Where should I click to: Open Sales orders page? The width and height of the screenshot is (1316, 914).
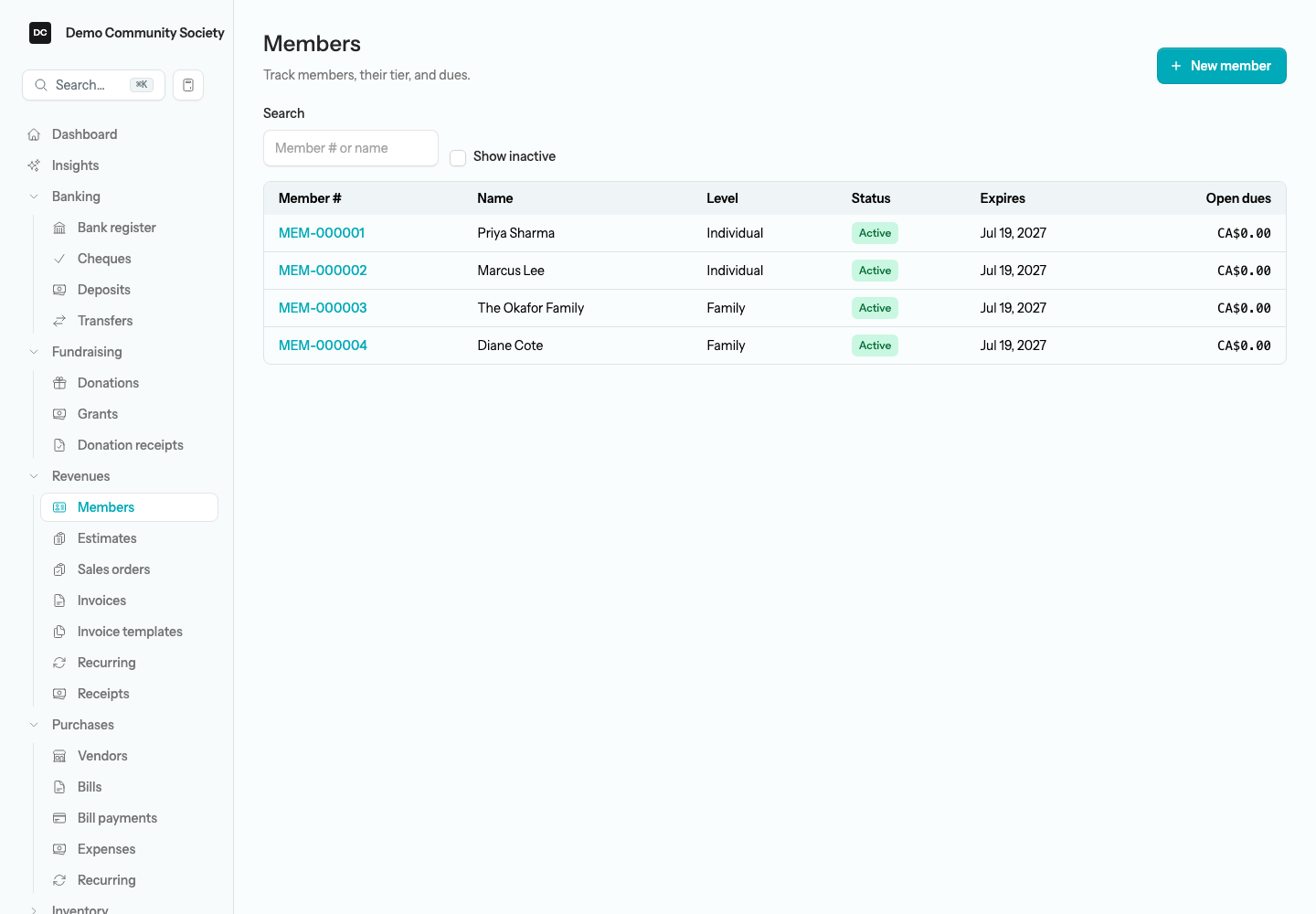point(113,569)
